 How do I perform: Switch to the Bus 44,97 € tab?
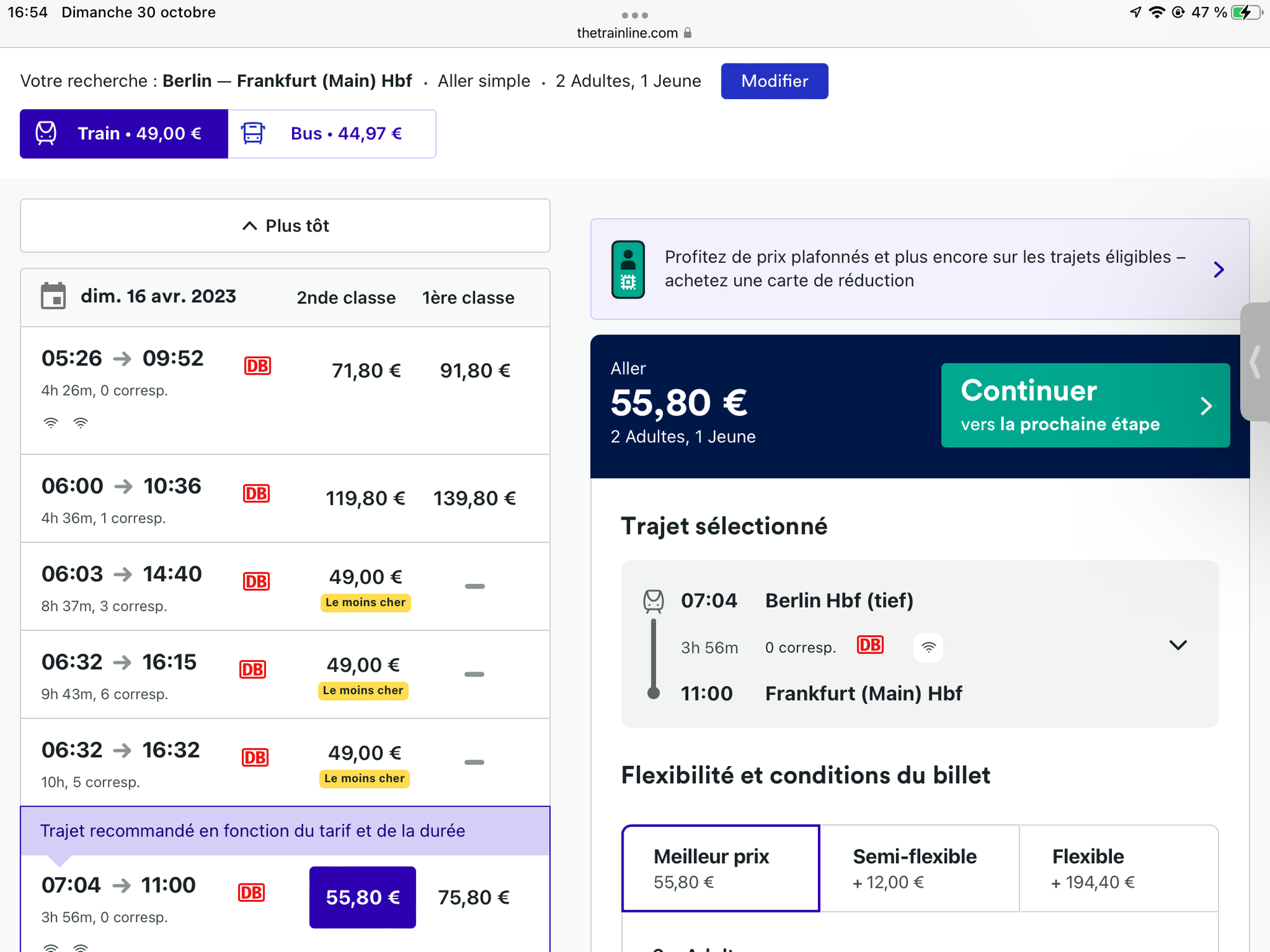point(332,133)
